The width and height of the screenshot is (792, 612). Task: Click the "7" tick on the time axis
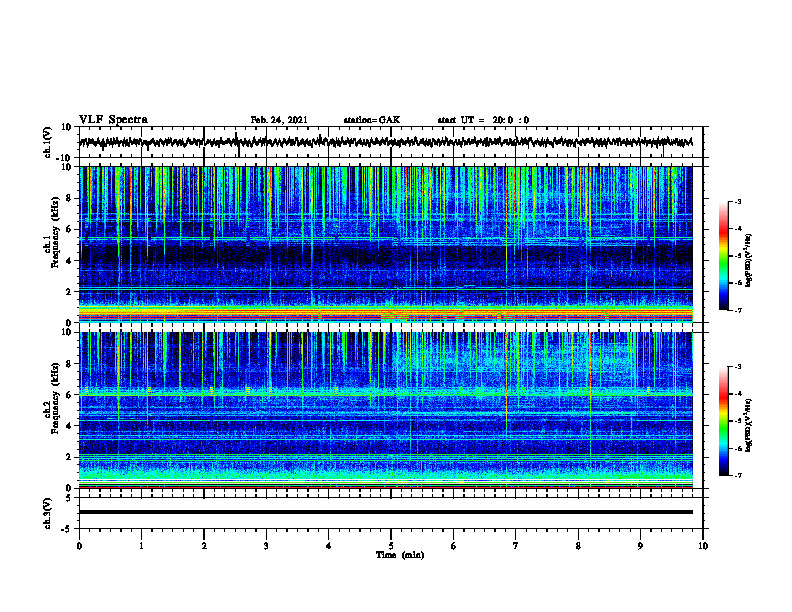click(x=516, y=546)
